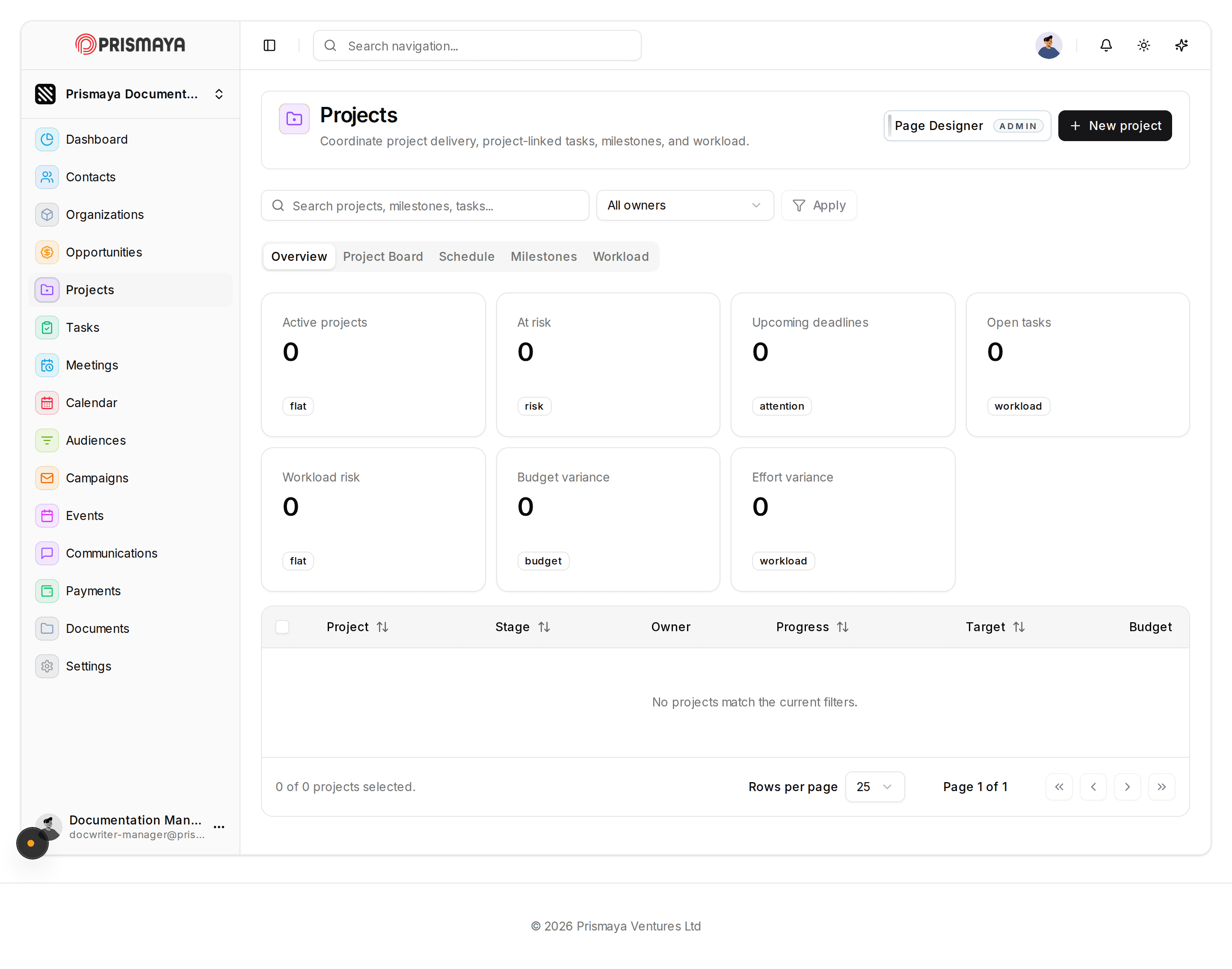Click the 'attention' badge

(782, 406)
